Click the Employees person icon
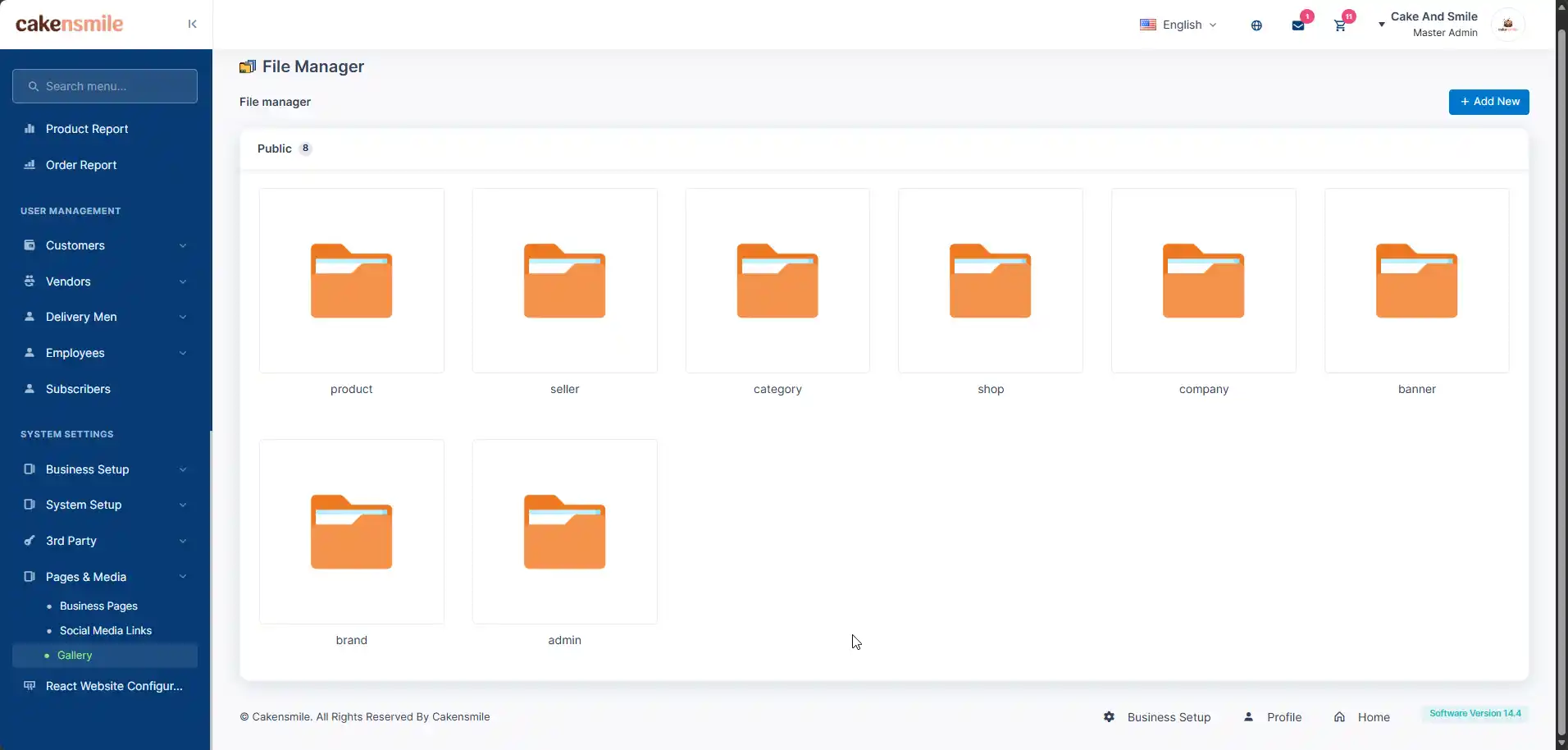Screen dimensions: 1568x750 click(30, 353)
